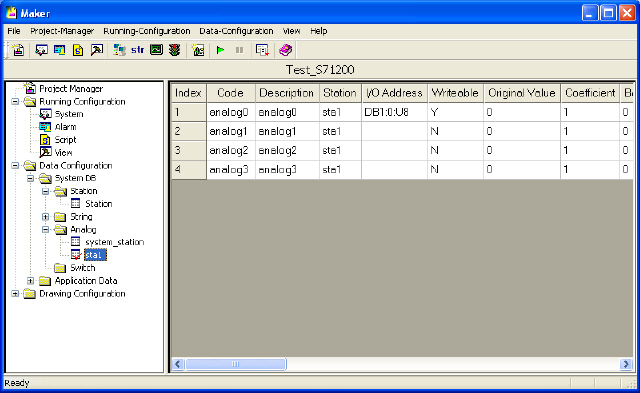Select the Switch folder
Image resolution: width=640 pixels, height=393 pixels.
tap(82, 268)
